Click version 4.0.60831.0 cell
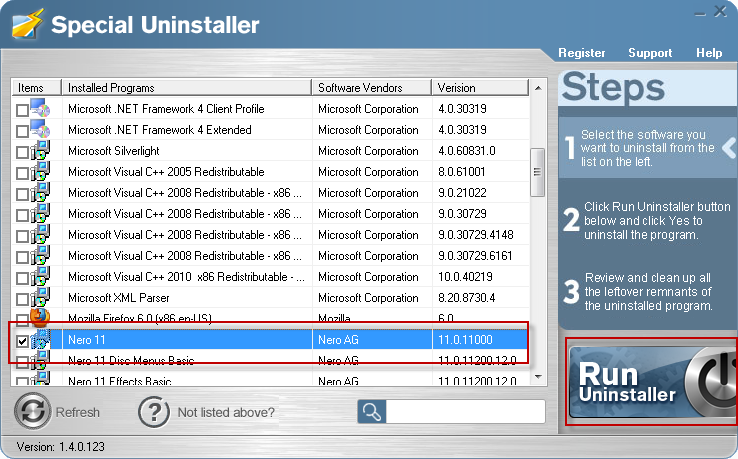The width and height of the screenshot is (738, 459). 466,151
